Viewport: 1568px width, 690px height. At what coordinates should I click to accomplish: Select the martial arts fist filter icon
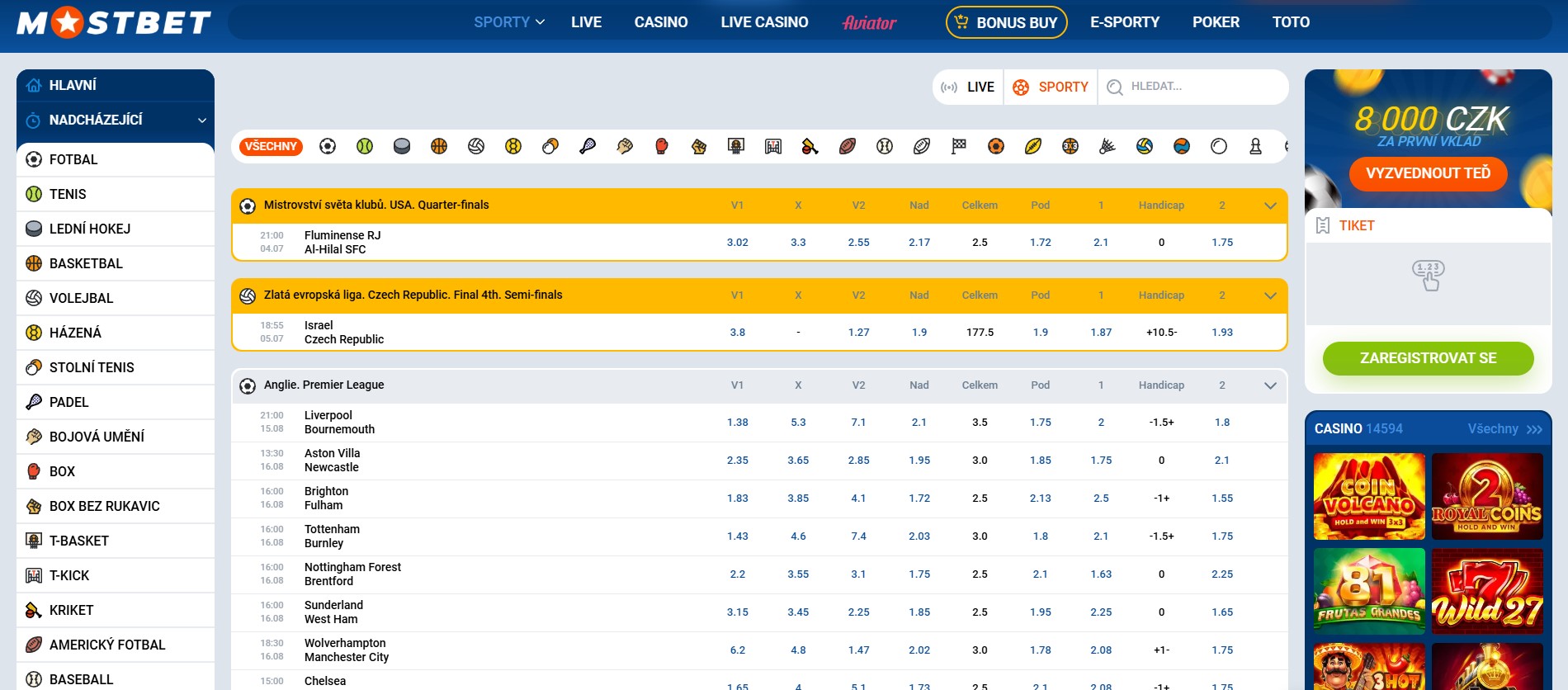click(625, 146)
